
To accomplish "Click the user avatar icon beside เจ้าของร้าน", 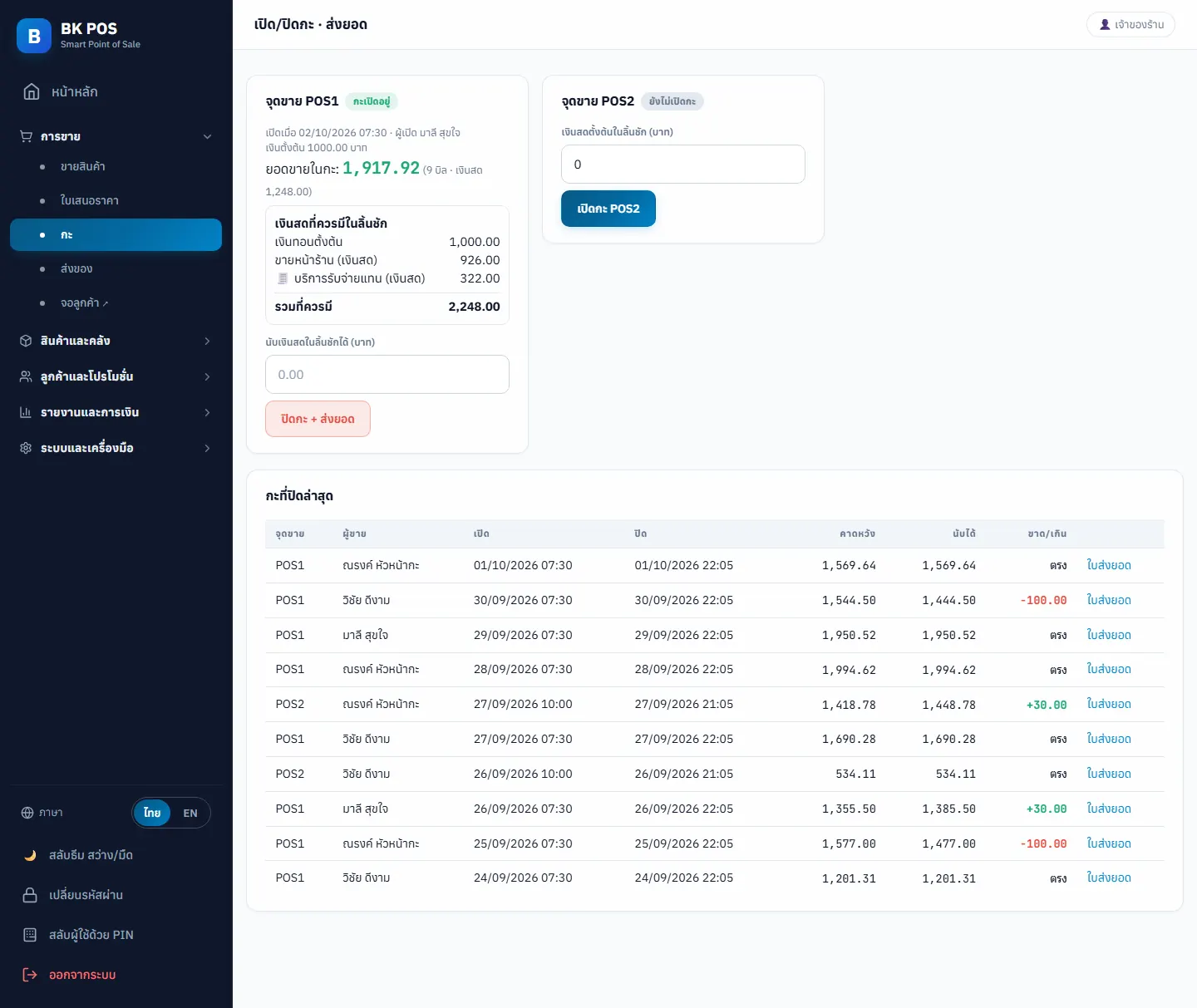I will pos(1105,25).
